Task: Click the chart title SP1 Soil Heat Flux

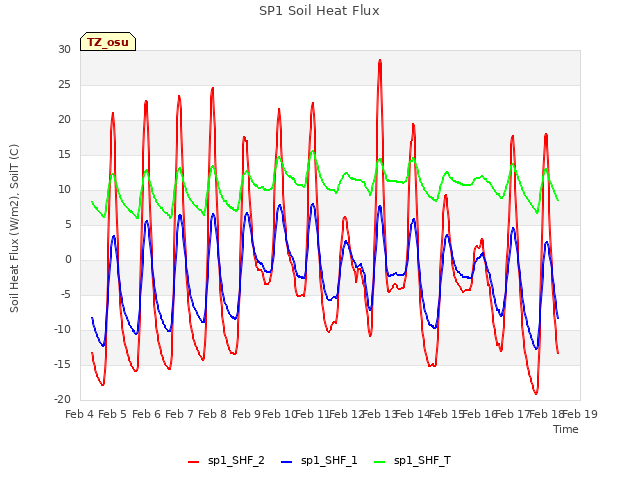Action: [x=319, y=11]
